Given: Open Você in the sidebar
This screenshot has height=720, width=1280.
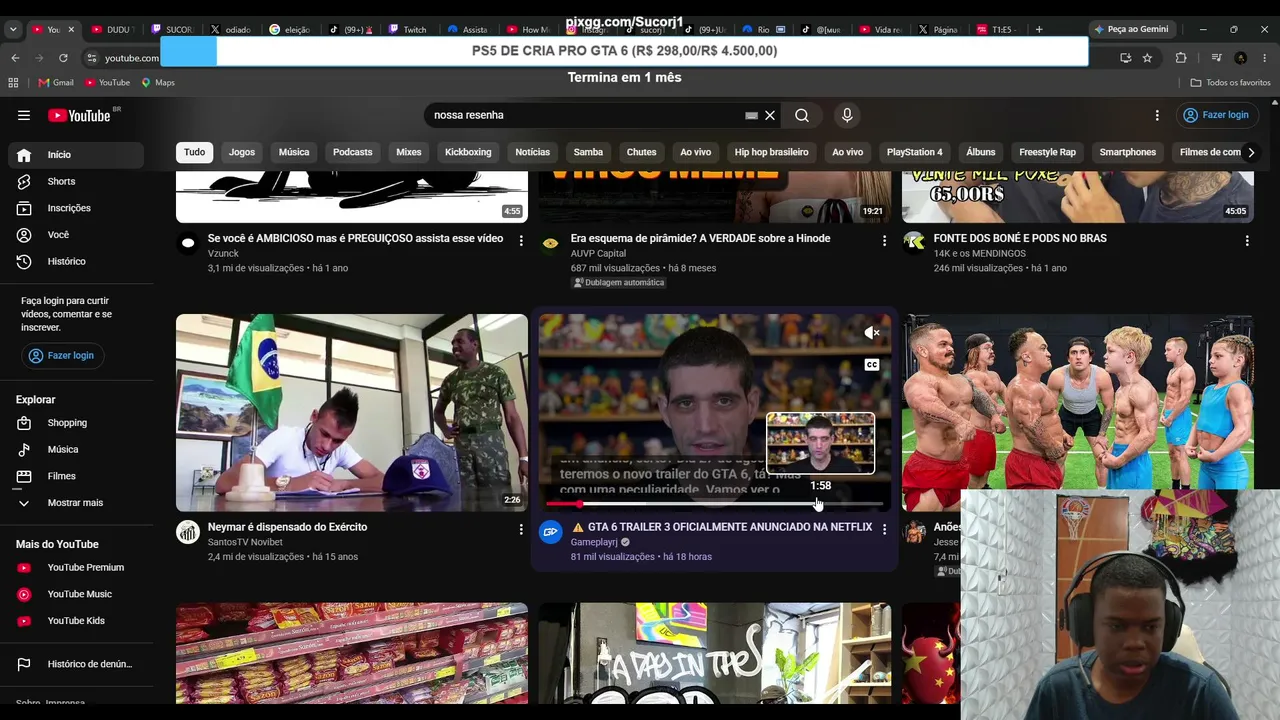Looking at the screenshot, I should [x=76, y=235].
